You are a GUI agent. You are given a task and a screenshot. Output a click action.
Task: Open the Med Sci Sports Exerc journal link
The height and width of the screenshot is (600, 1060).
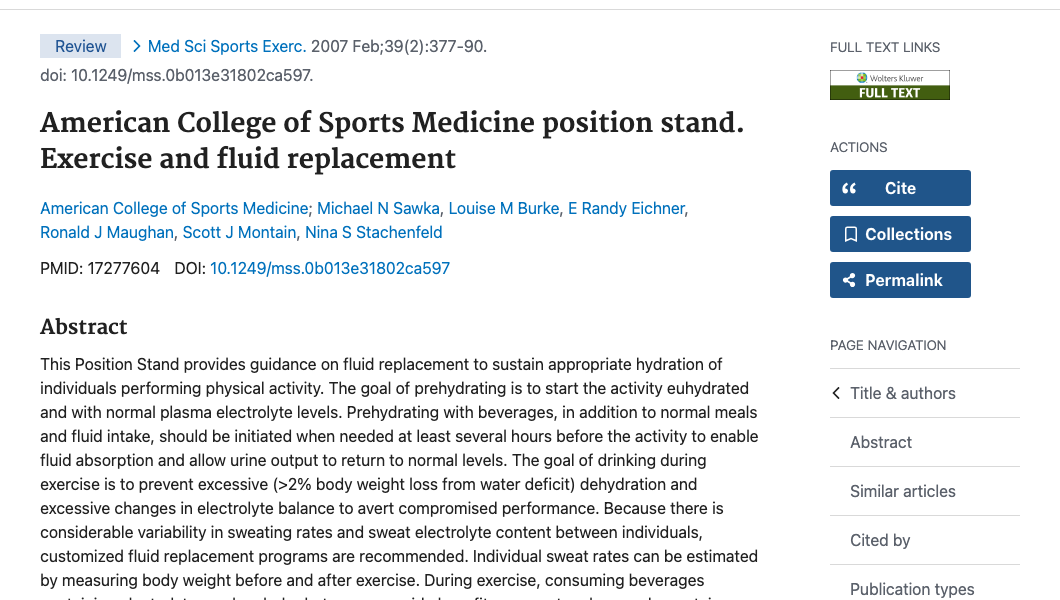[x=226, y=46]
